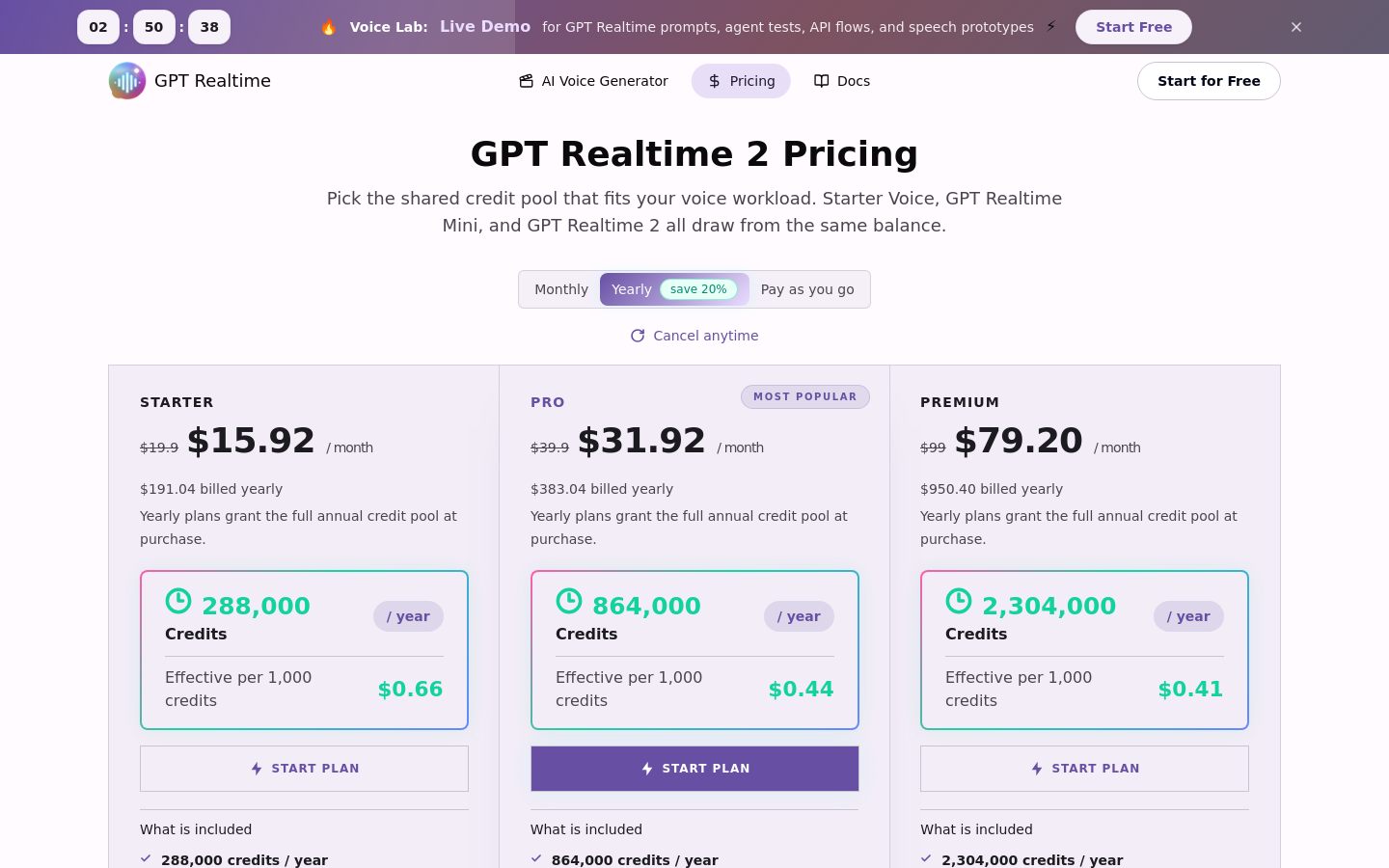Click the struck-through $19.9 price
Viewport: 1389px width, 868px height.
(x=159, y=448)
